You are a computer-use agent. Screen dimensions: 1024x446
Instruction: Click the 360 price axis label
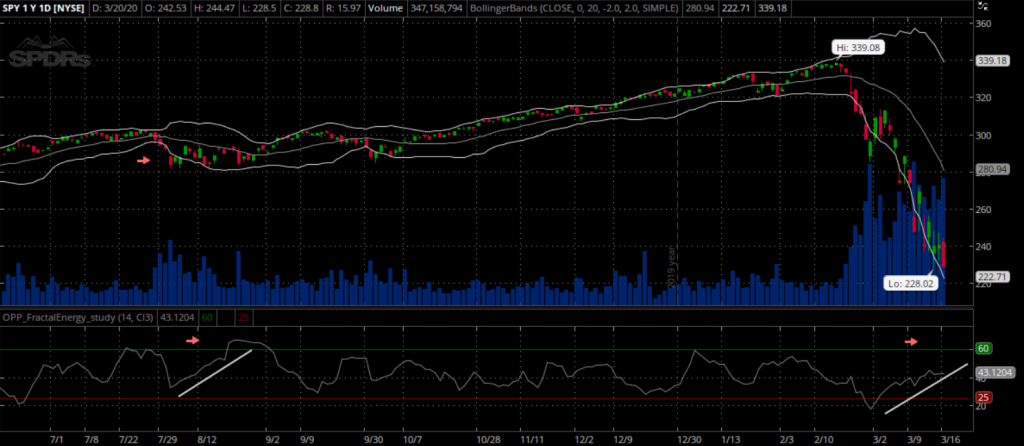tap(984, 24)
